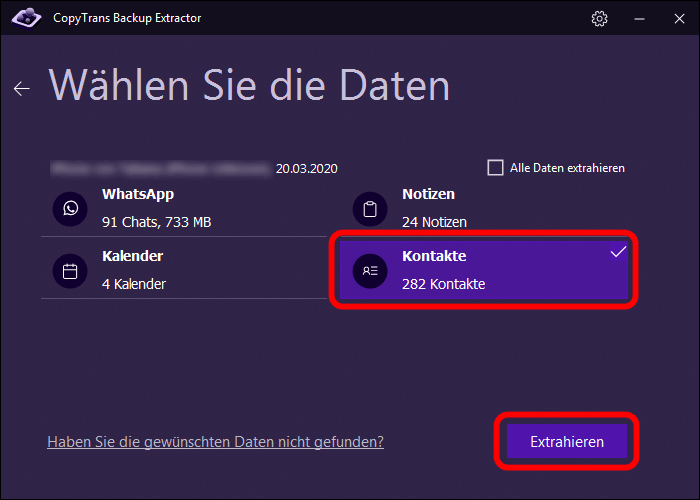
Task: Click the 'Wählen Sie die Daten' heading
Action: click(249, 85)
